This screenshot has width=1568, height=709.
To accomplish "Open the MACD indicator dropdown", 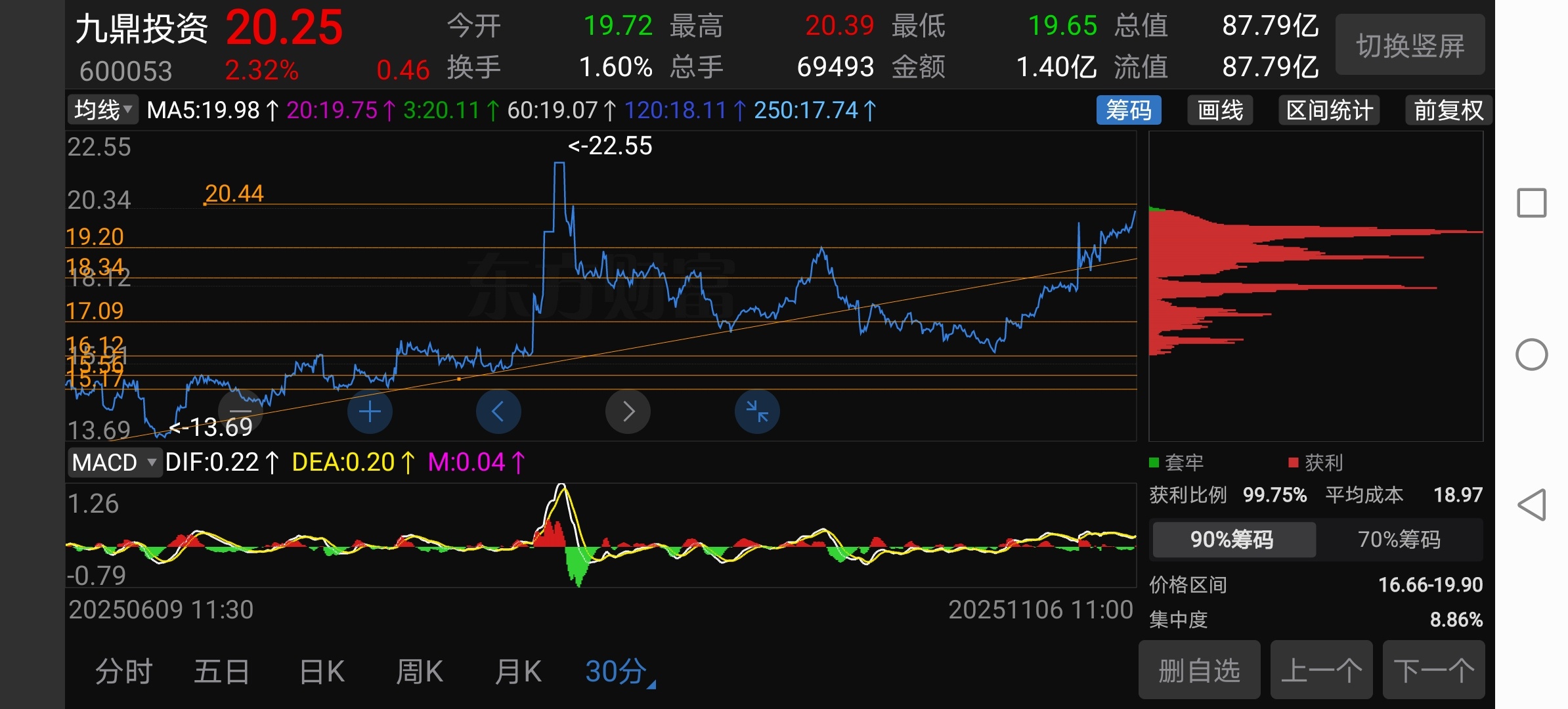I will pyautogui.click(x=114, y=462).
